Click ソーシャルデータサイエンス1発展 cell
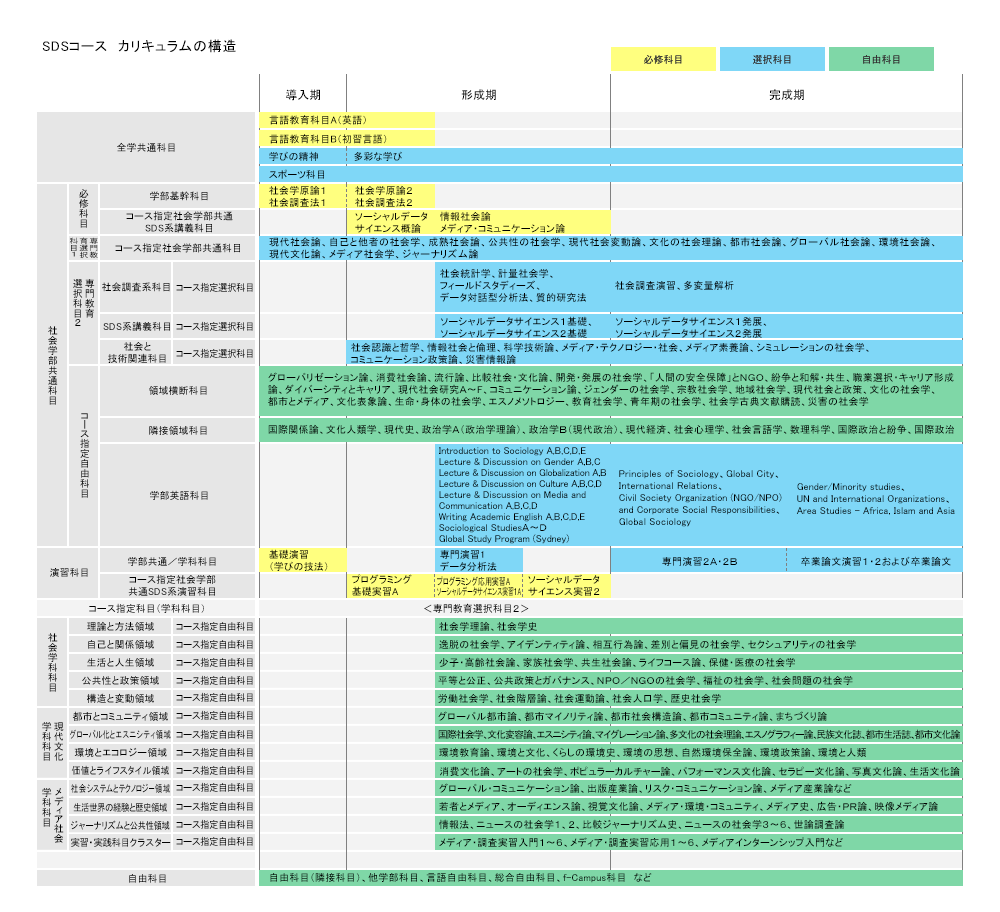The width and height of the screenshot is (1000, 912). (691, 321)
